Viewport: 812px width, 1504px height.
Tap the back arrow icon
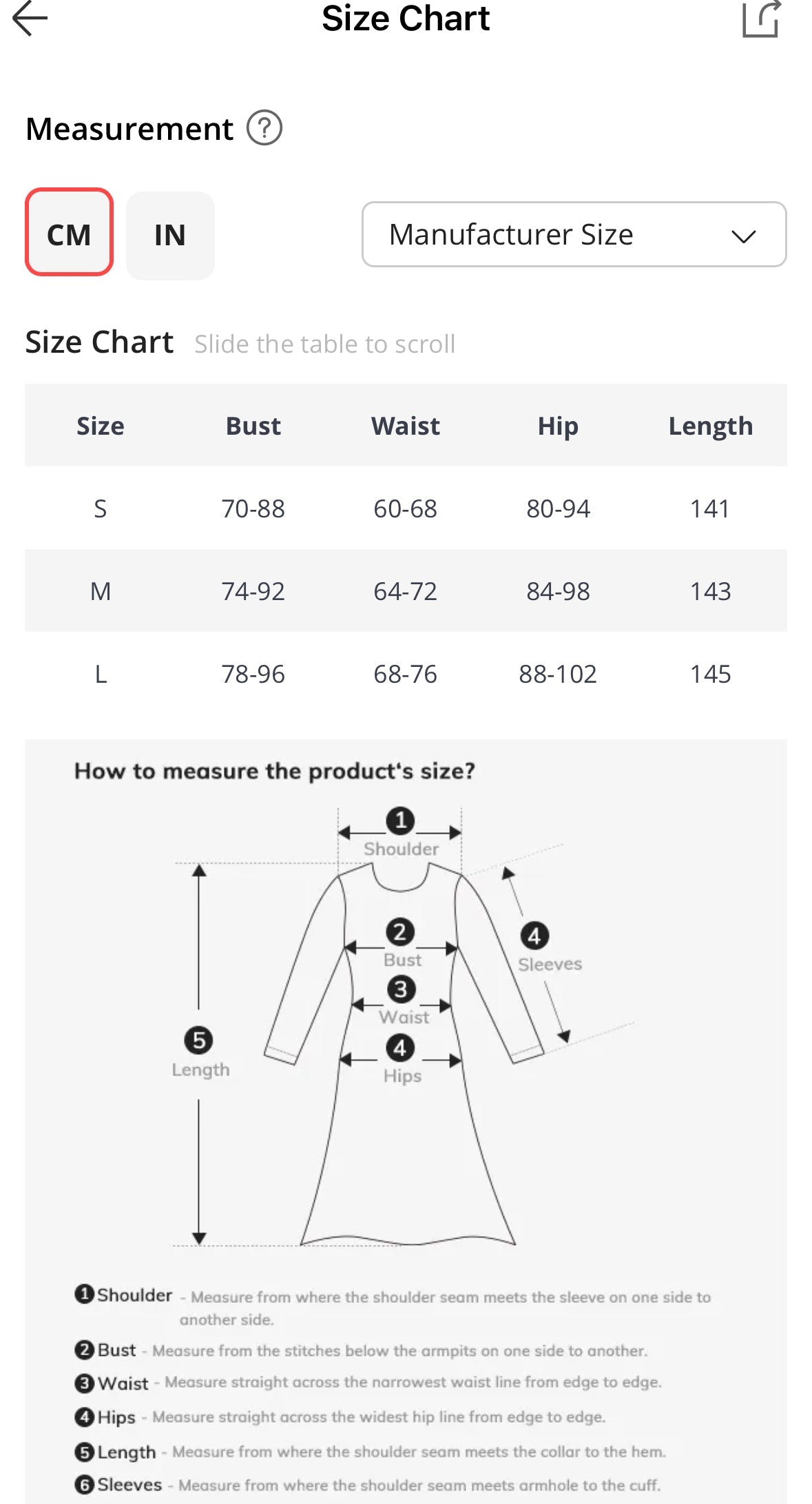pyautogui.click(x=30, y=18)
